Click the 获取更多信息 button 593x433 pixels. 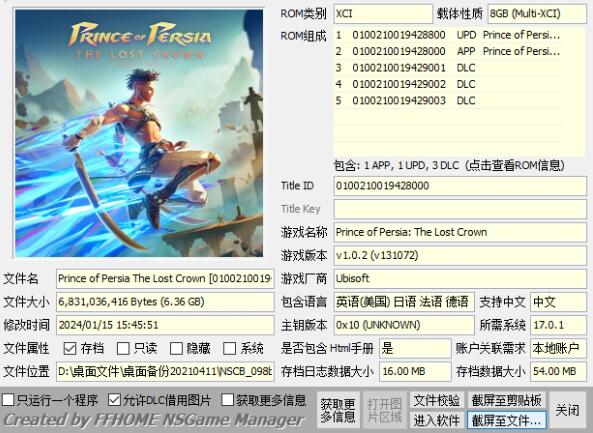[x=338, y=410]
